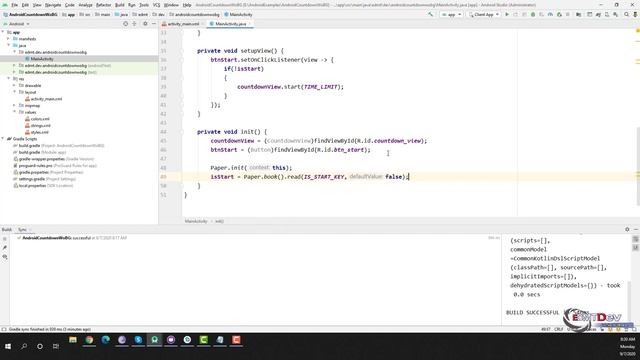Open the AVD Manager icon
The height and width of the screenshot is (360, 640).
coord(607,14)
